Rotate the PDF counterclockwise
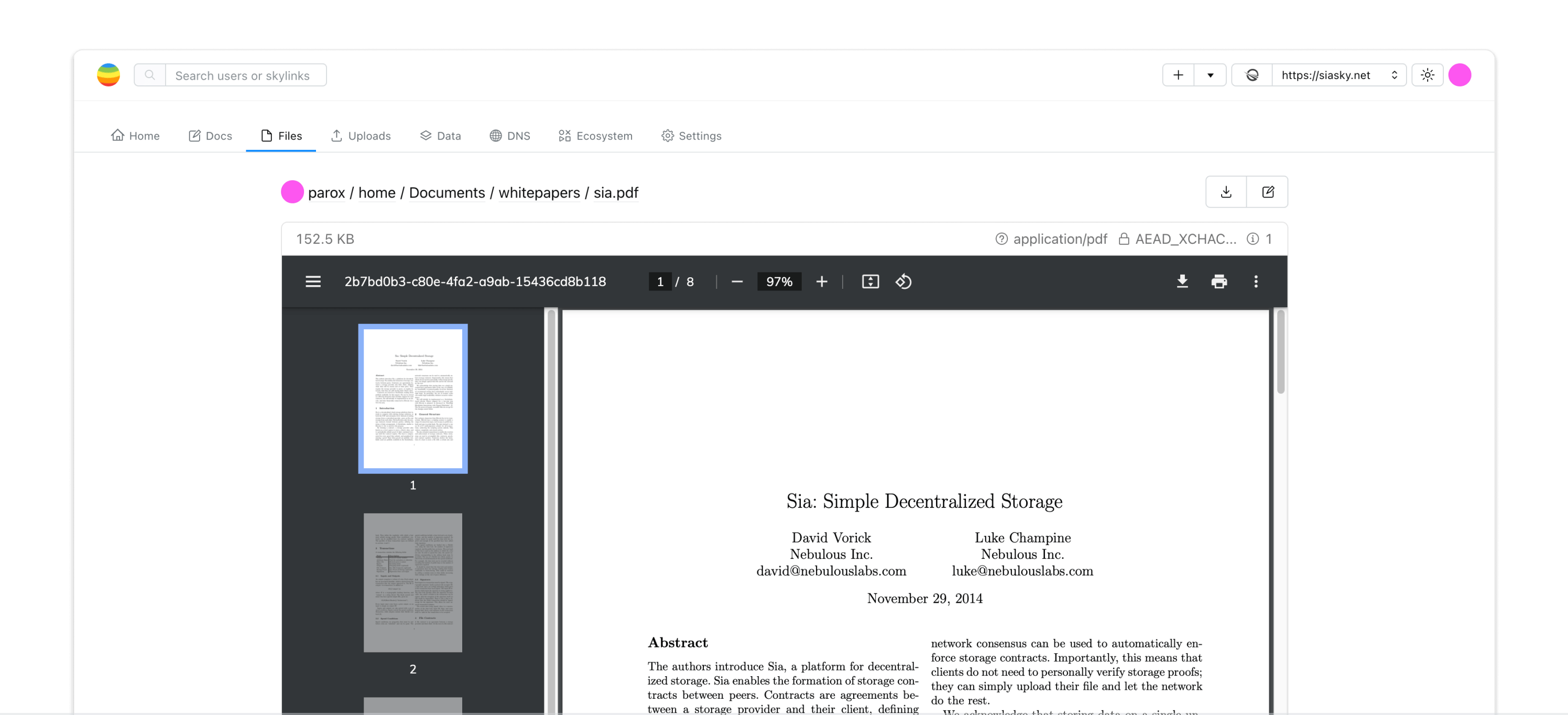 coord(903,281)
